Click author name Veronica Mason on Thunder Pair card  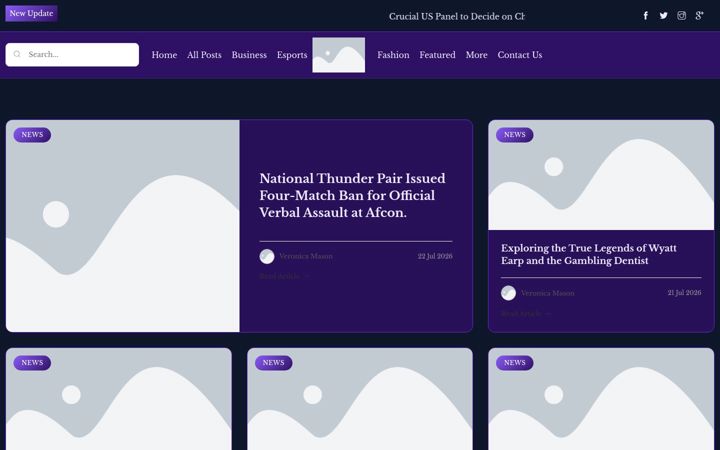[x=306, y=256]
